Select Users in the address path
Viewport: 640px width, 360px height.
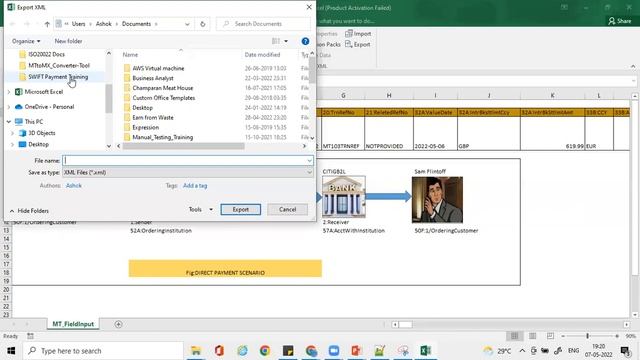coord(78,24)
